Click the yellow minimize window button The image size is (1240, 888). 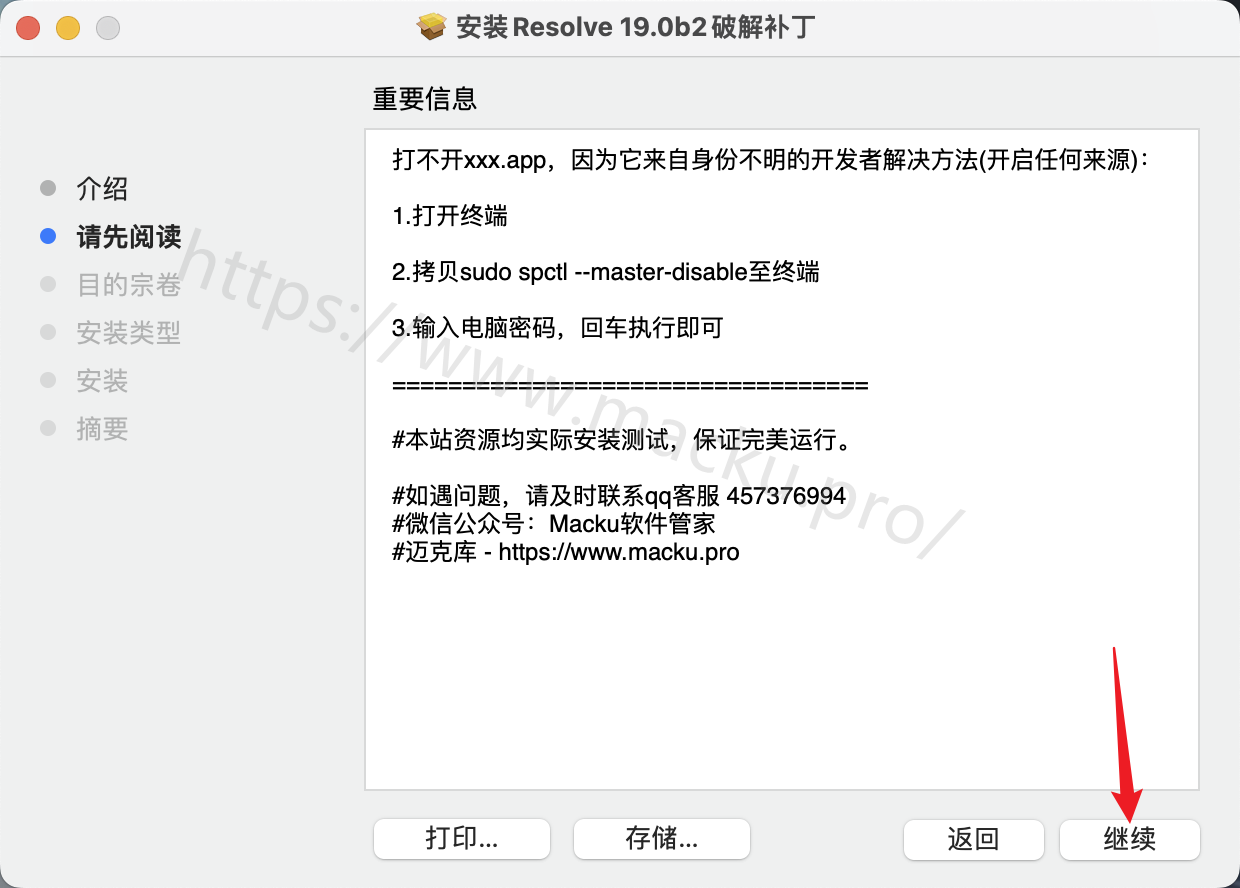68,28
